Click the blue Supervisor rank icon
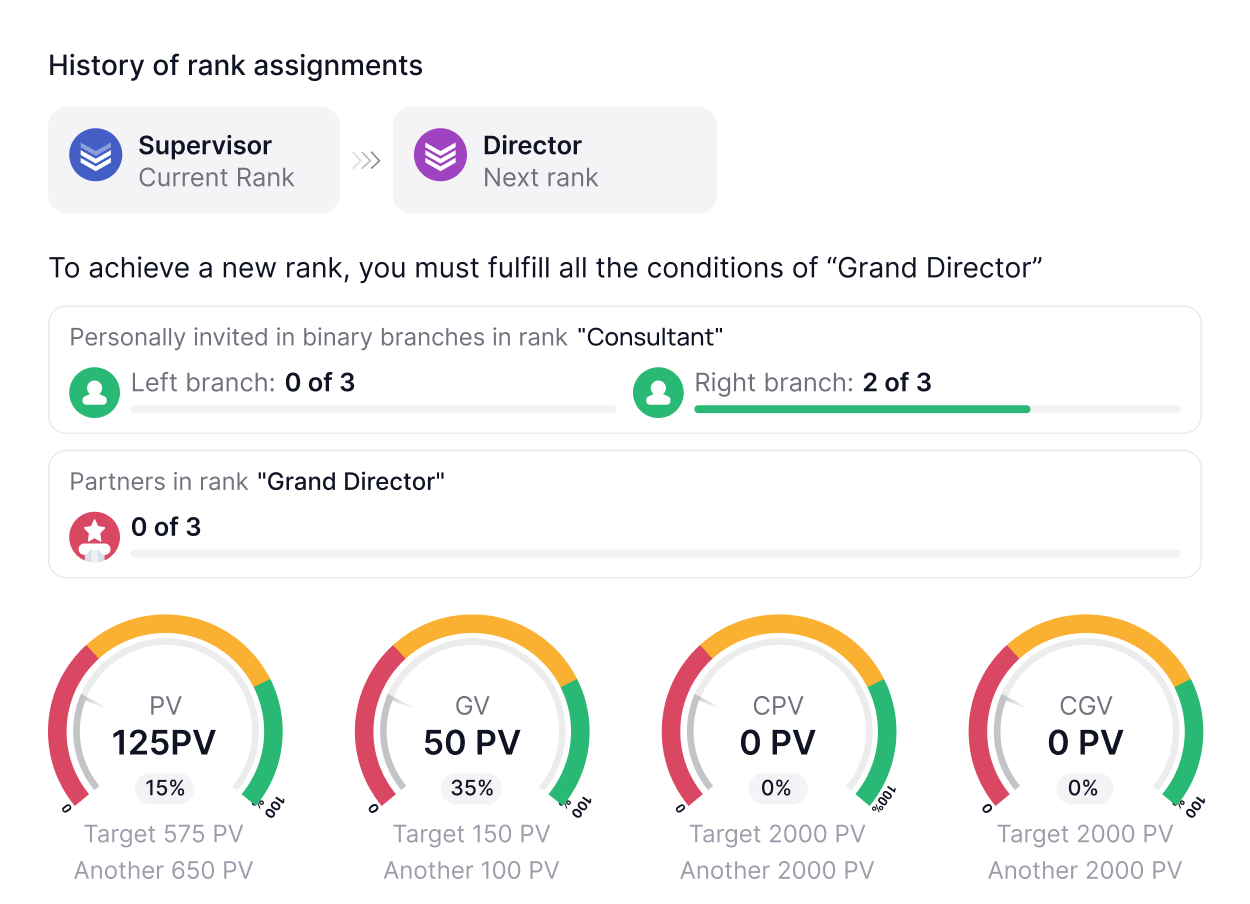The image size is (1250, 904). click(95, 156)
